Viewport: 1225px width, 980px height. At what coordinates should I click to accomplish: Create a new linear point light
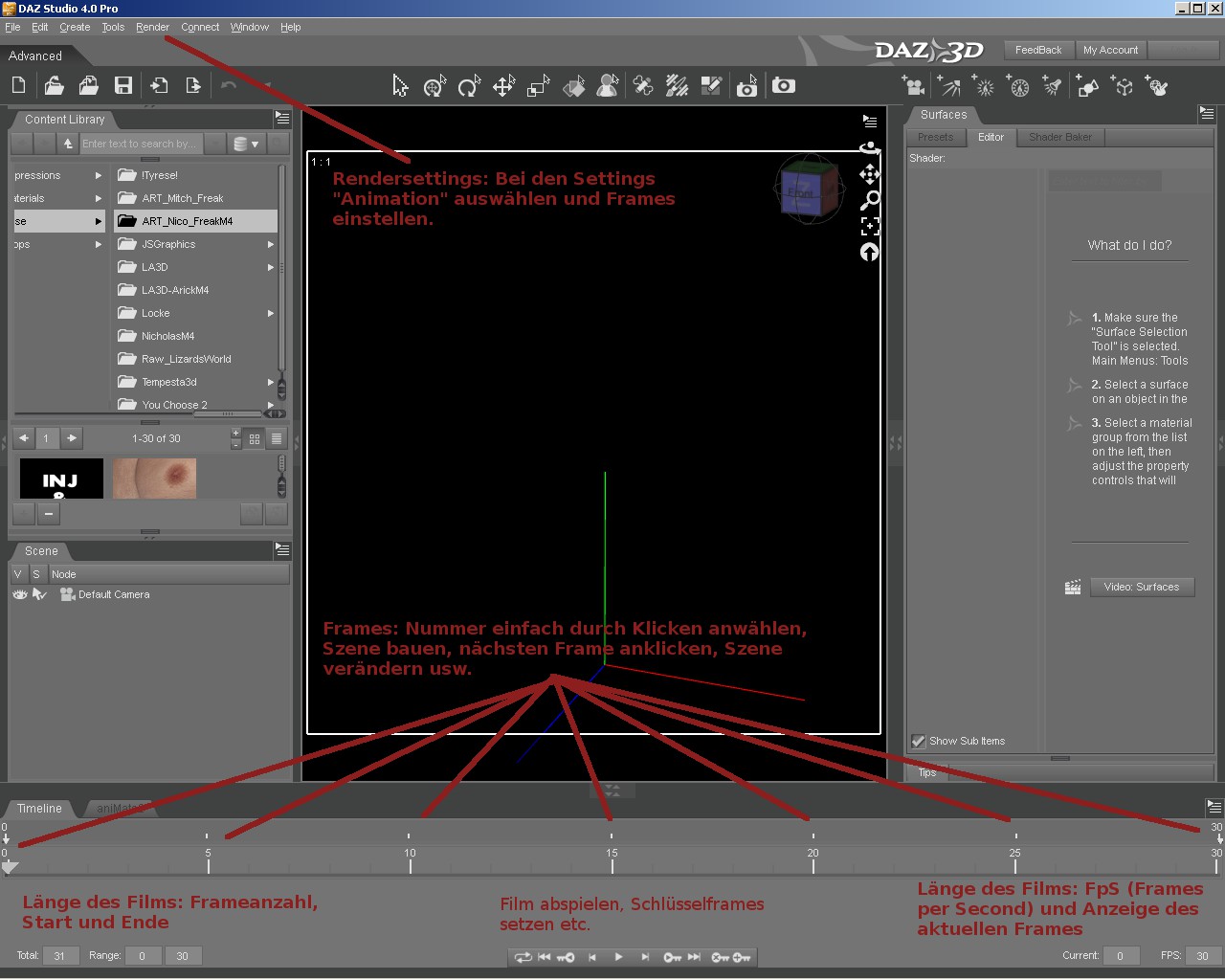[x=1018, y=87]
